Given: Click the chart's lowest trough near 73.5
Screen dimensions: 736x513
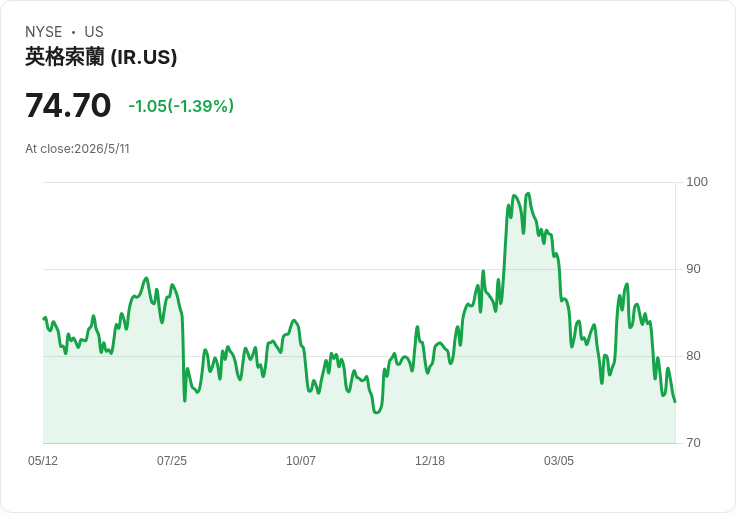Looking at the screenshot, I should (376, 413).
